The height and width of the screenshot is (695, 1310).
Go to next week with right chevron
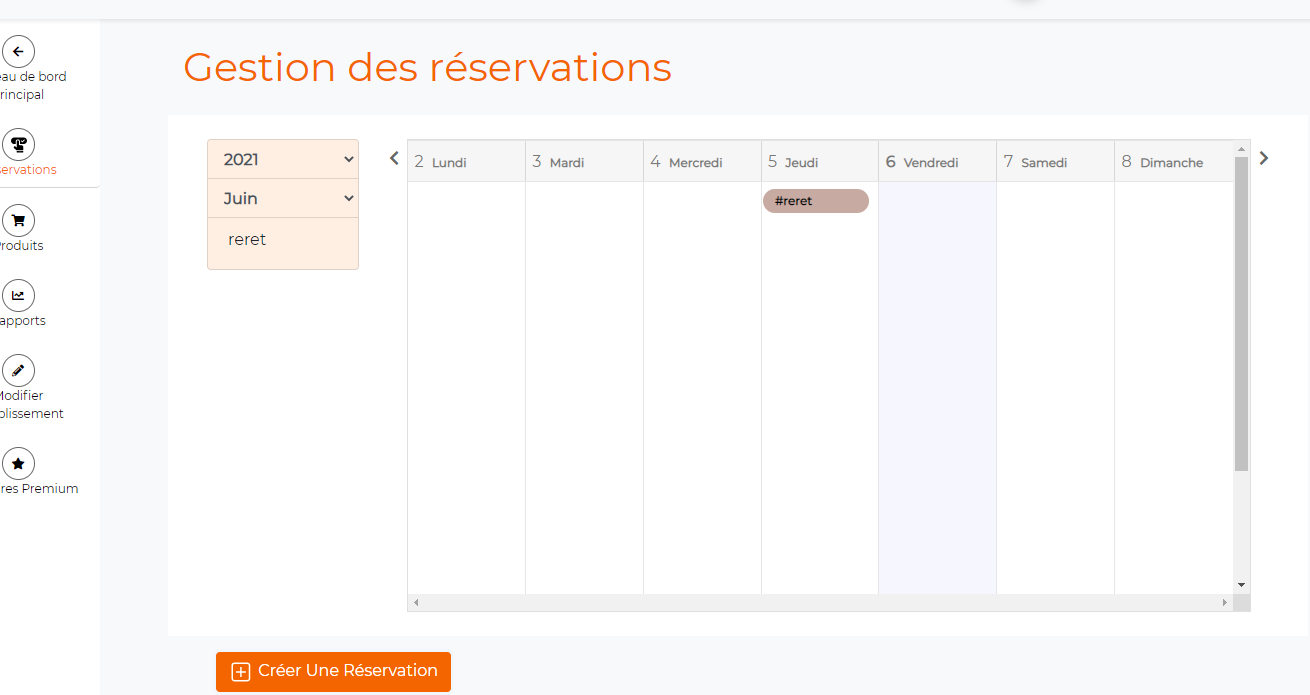[x=1264, y=158]
